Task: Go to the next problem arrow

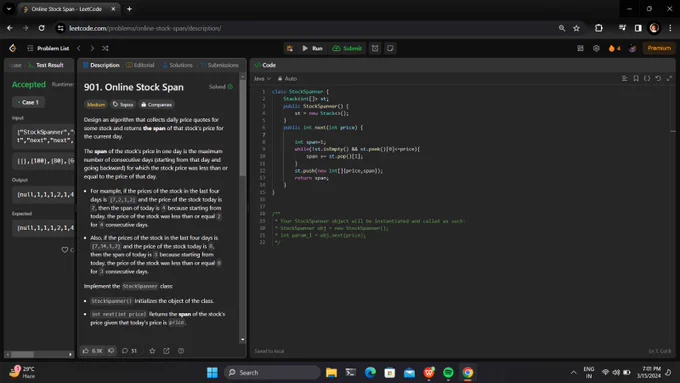Action: [x=92, y=48]
